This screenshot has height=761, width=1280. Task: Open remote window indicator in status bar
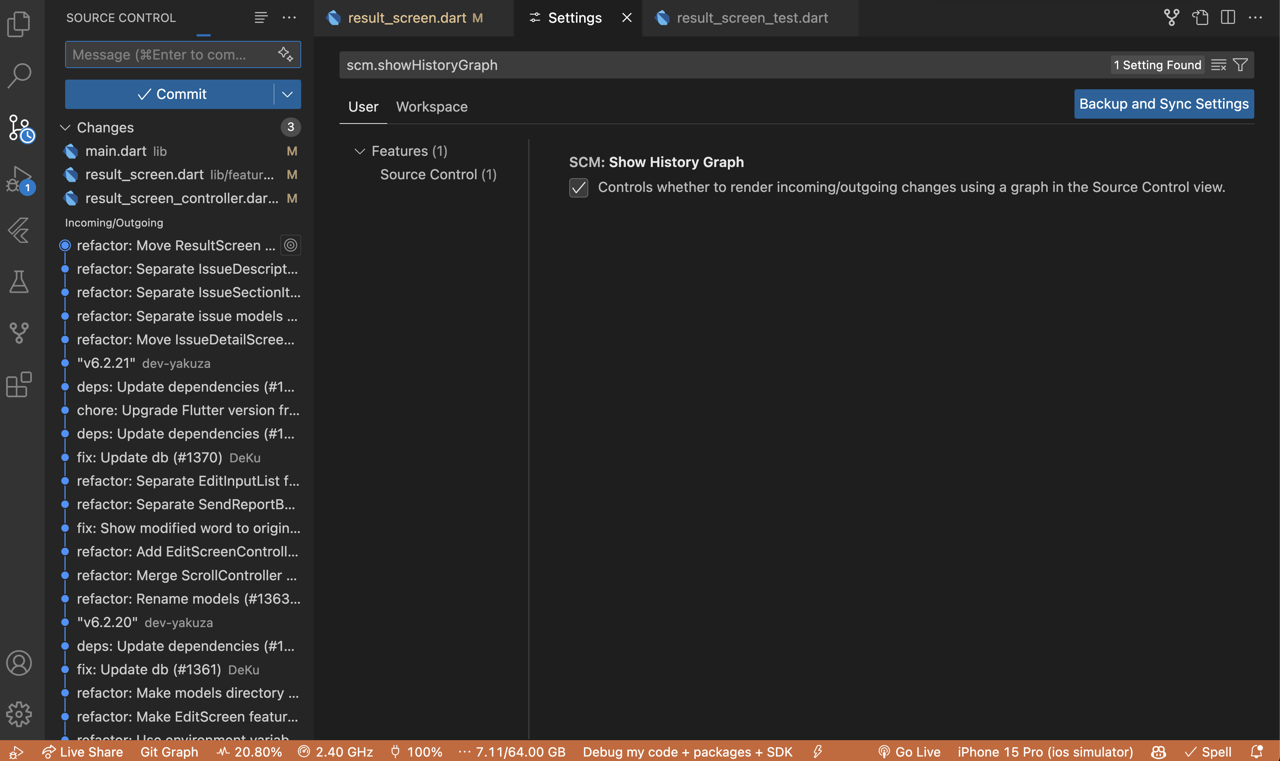16,752
